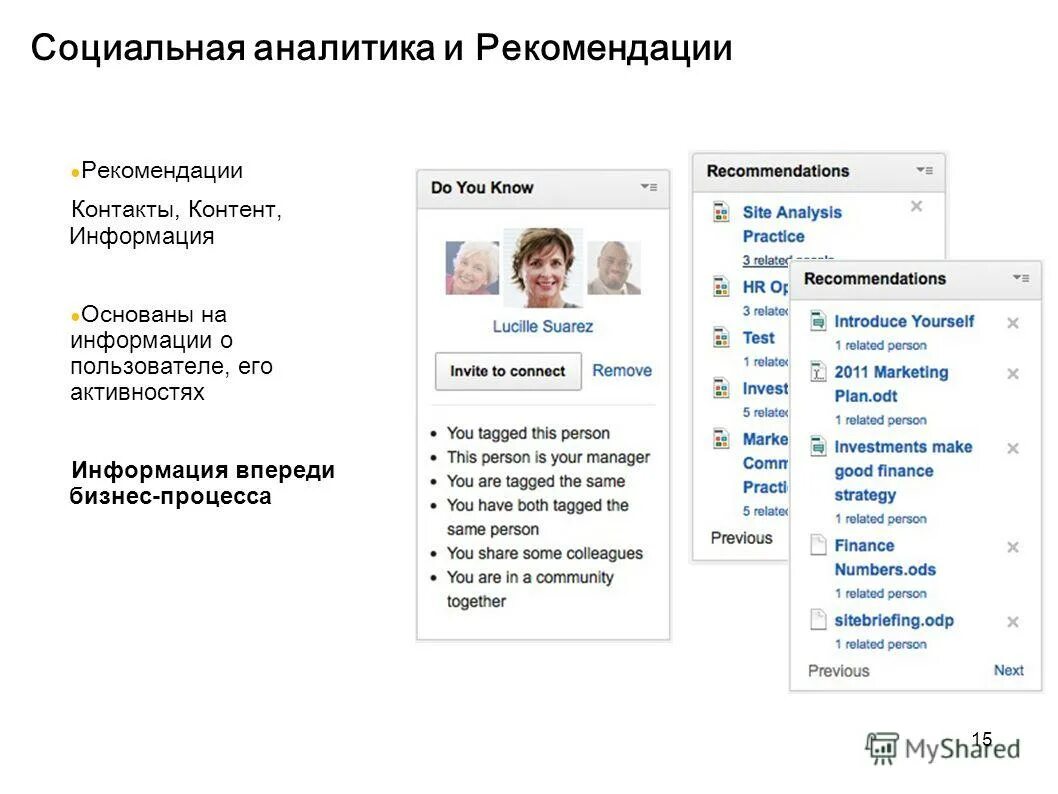1058x794 pixels.
Task: Dismiss the Introduce Yourself recommendation
Action: click(1013, 323)
